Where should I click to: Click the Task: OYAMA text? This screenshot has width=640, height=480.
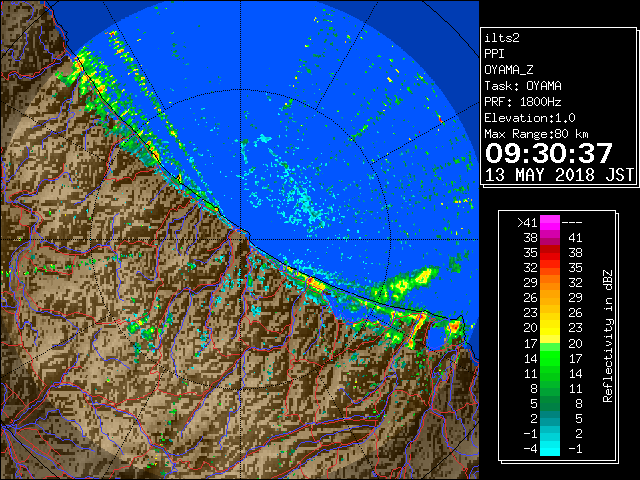click(523, 86)
